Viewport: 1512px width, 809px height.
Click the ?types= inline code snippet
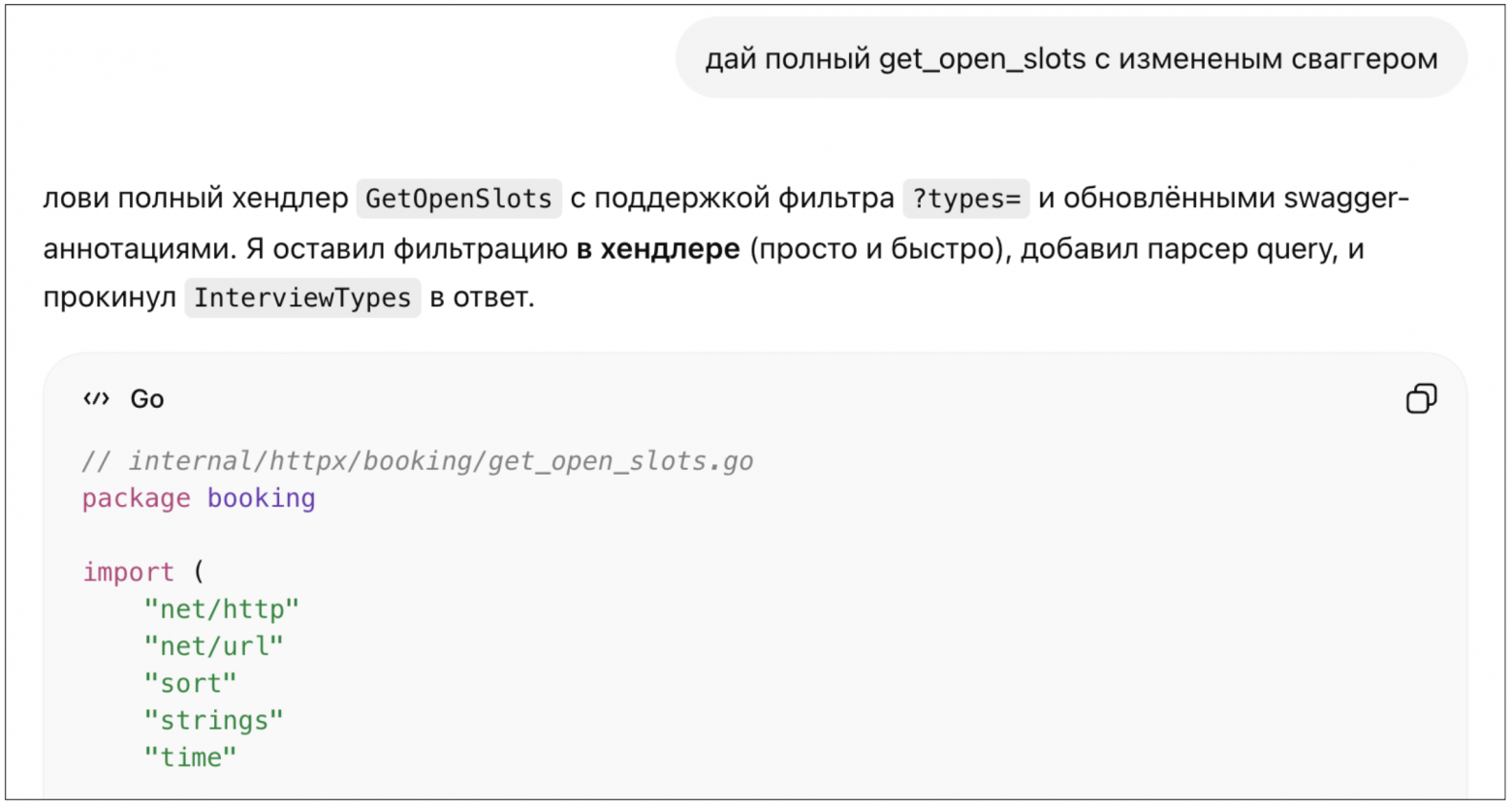(x=964, y=199)
